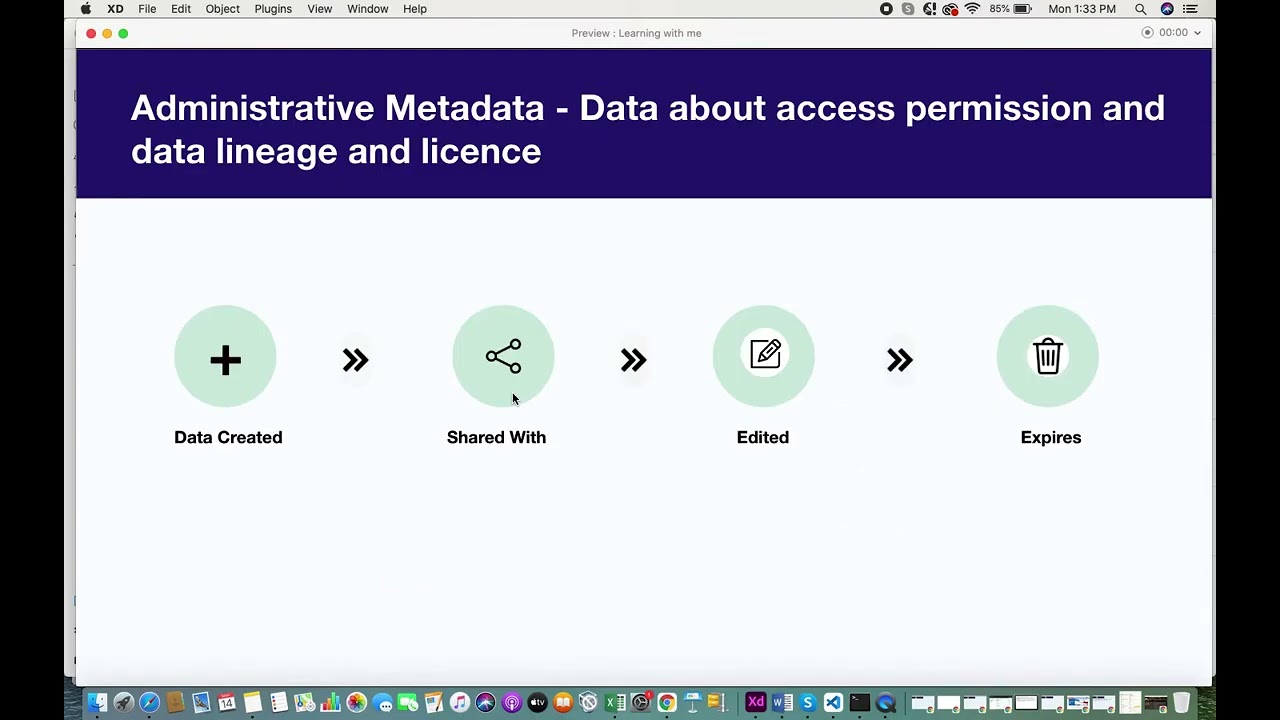Open Numbers from the dock
The image size is (1280, 720).
(330, 703)
